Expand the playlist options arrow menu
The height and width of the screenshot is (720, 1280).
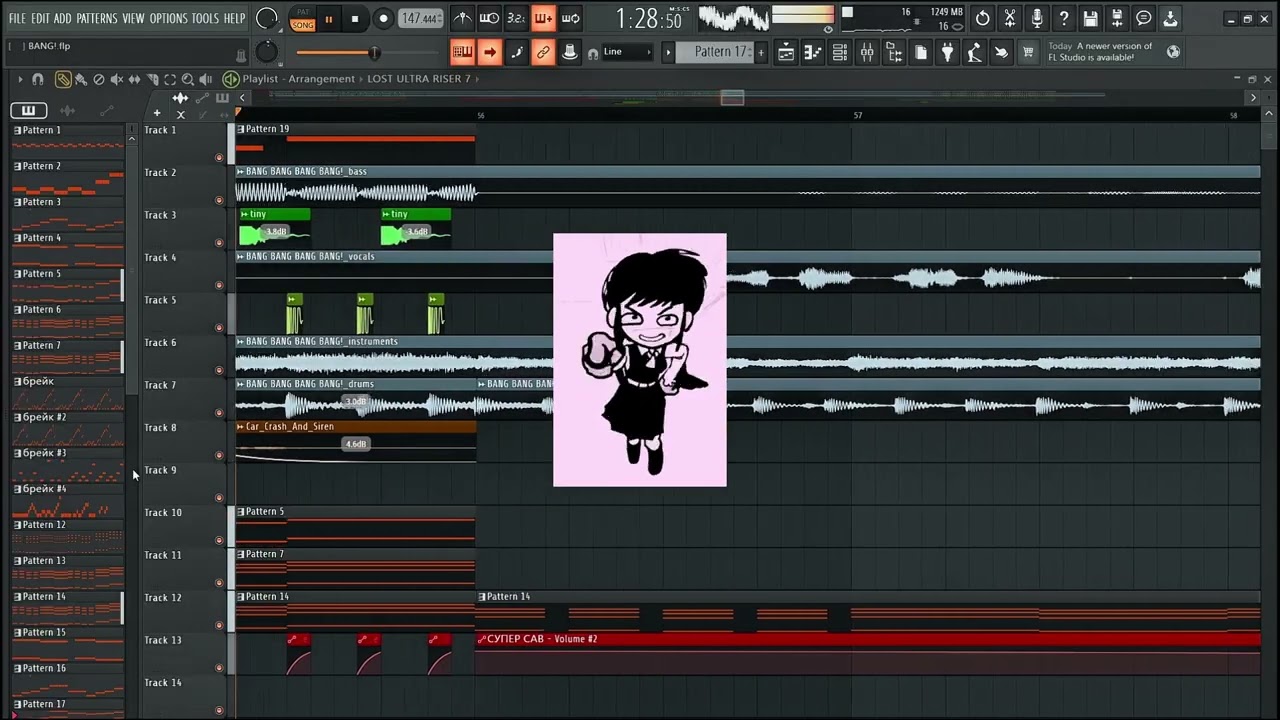click(x=19, y=79)
